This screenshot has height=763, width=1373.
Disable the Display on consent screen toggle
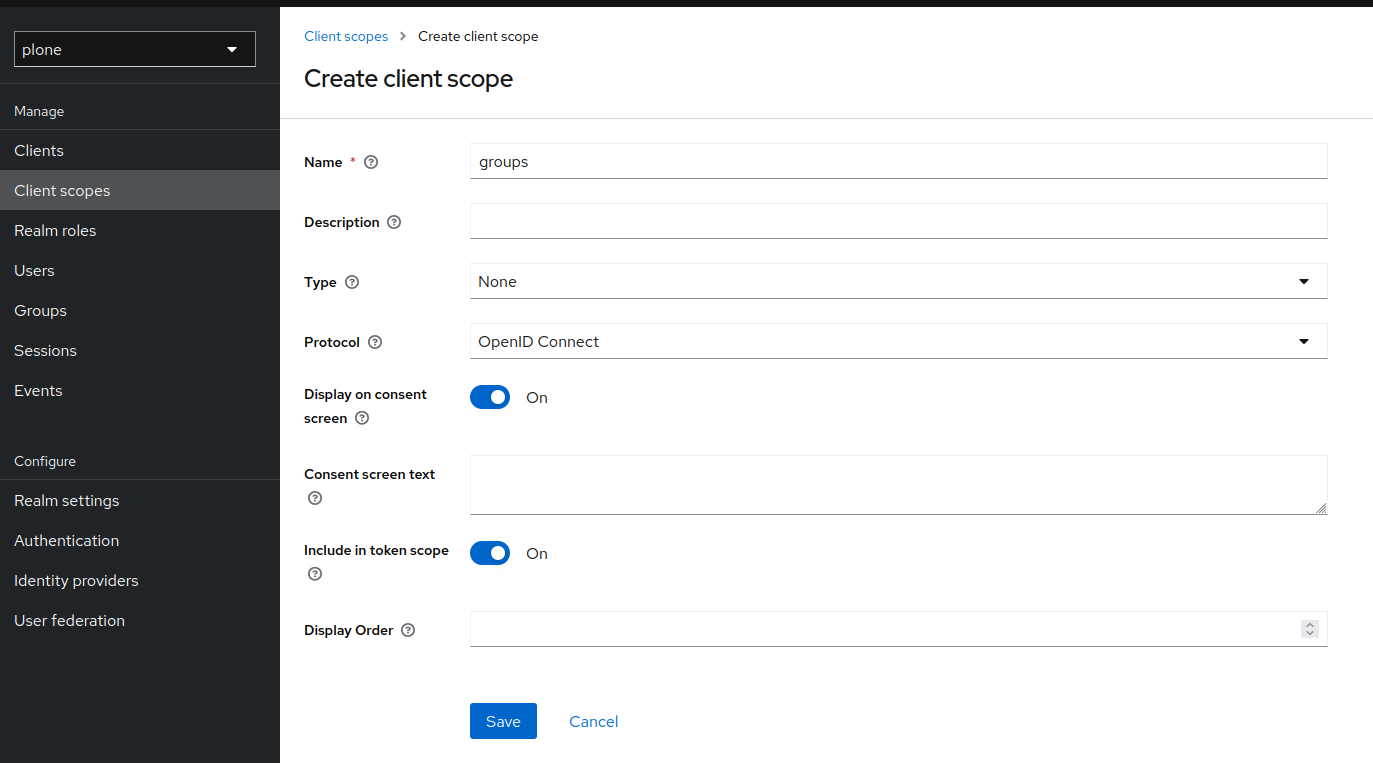tap(490, 396)
